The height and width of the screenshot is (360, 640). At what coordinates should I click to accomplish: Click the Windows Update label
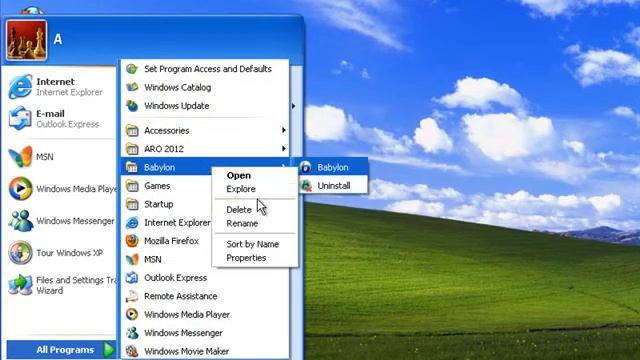pyautogui.click(x=177, y=106)
